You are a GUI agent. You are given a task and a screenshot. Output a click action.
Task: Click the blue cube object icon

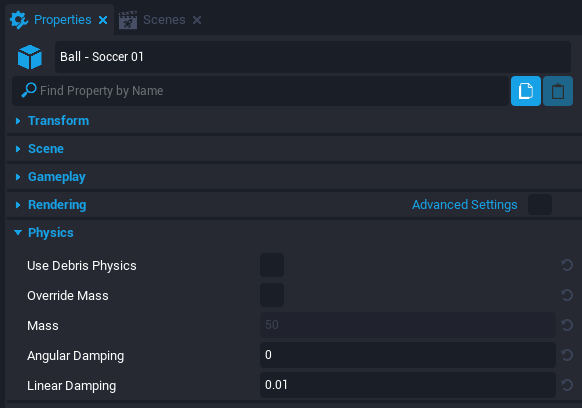coord(30,57)
